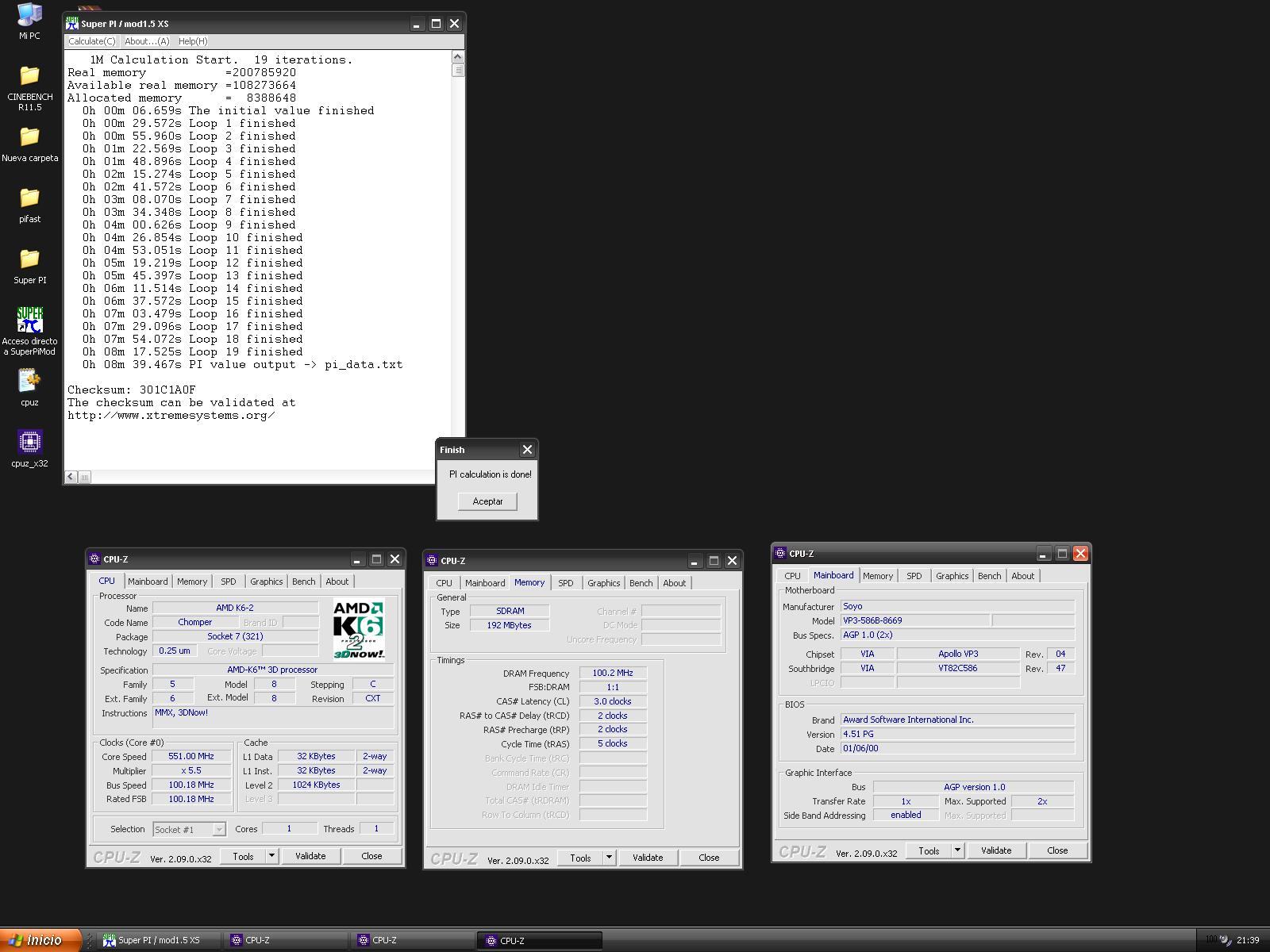Open the Help(H) menu
This screenshot has width=1270, height=952.
[x=193, y=41]
